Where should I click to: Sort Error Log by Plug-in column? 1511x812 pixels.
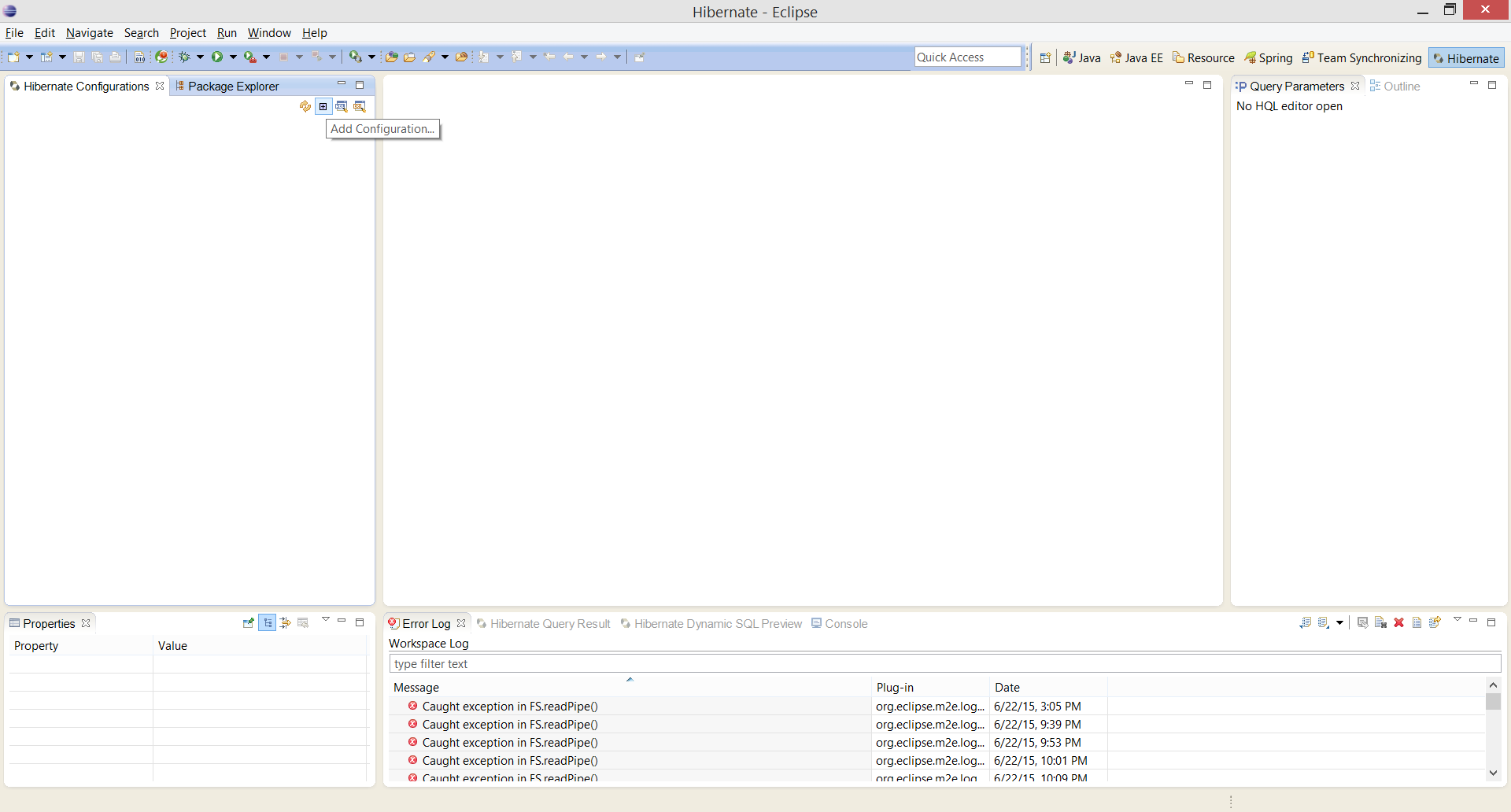(930, 687)
